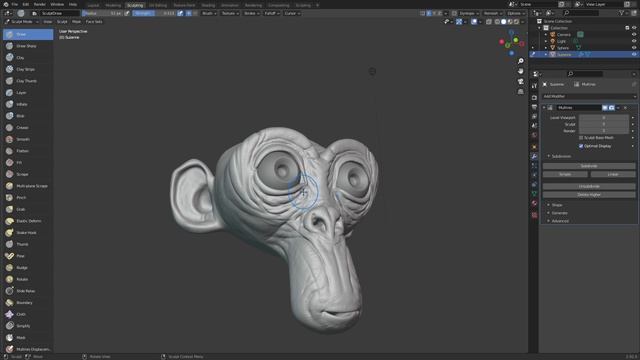Click the Delete Higher button
This screenshot has height=360, width=640.
589,195
